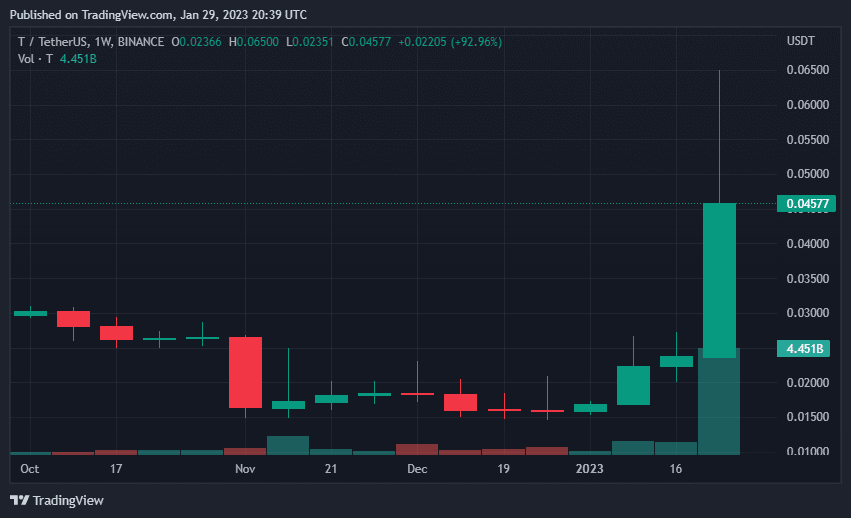Click the Dec label on time axis
The image size is (851, 518).
pos(417,469)
